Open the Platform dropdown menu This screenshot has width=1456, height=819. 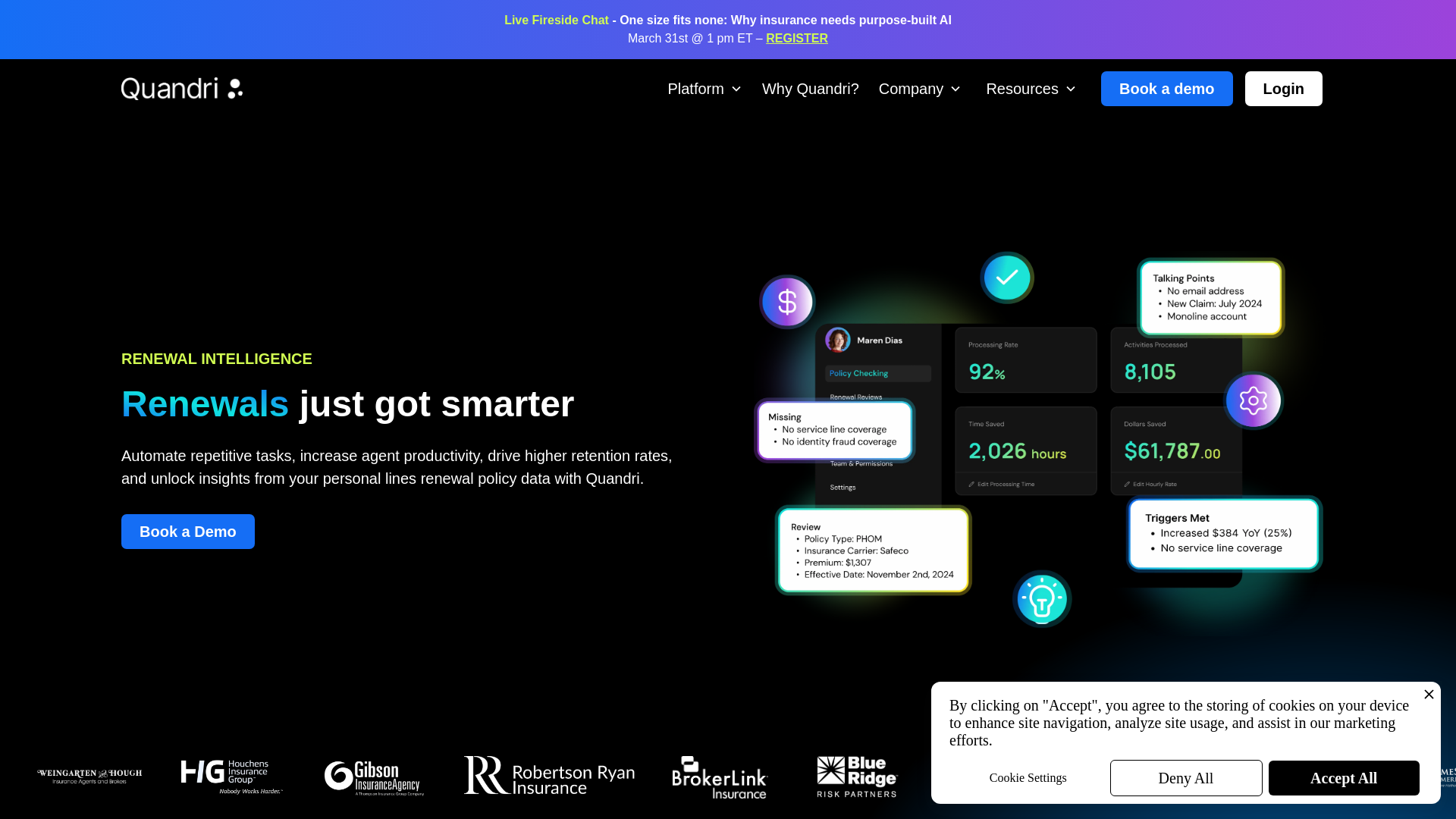click(x=704, y=89)
